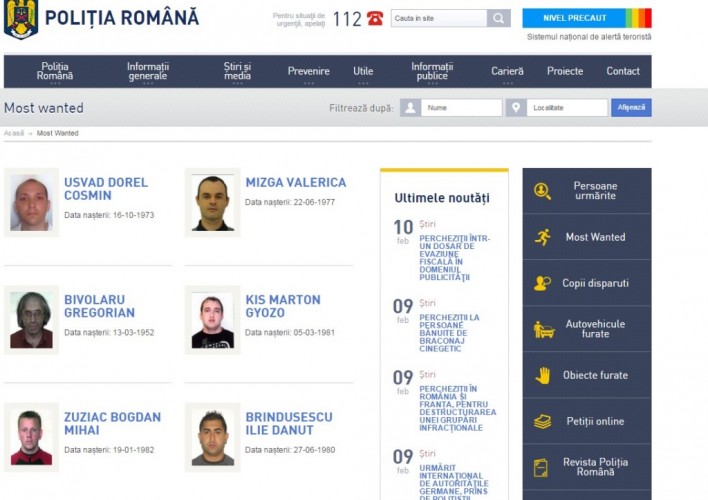708x500 pixels.
Task: Open Copii dispăruți sidebar icon
Action: pyautogui.click(x=542, y=283)
